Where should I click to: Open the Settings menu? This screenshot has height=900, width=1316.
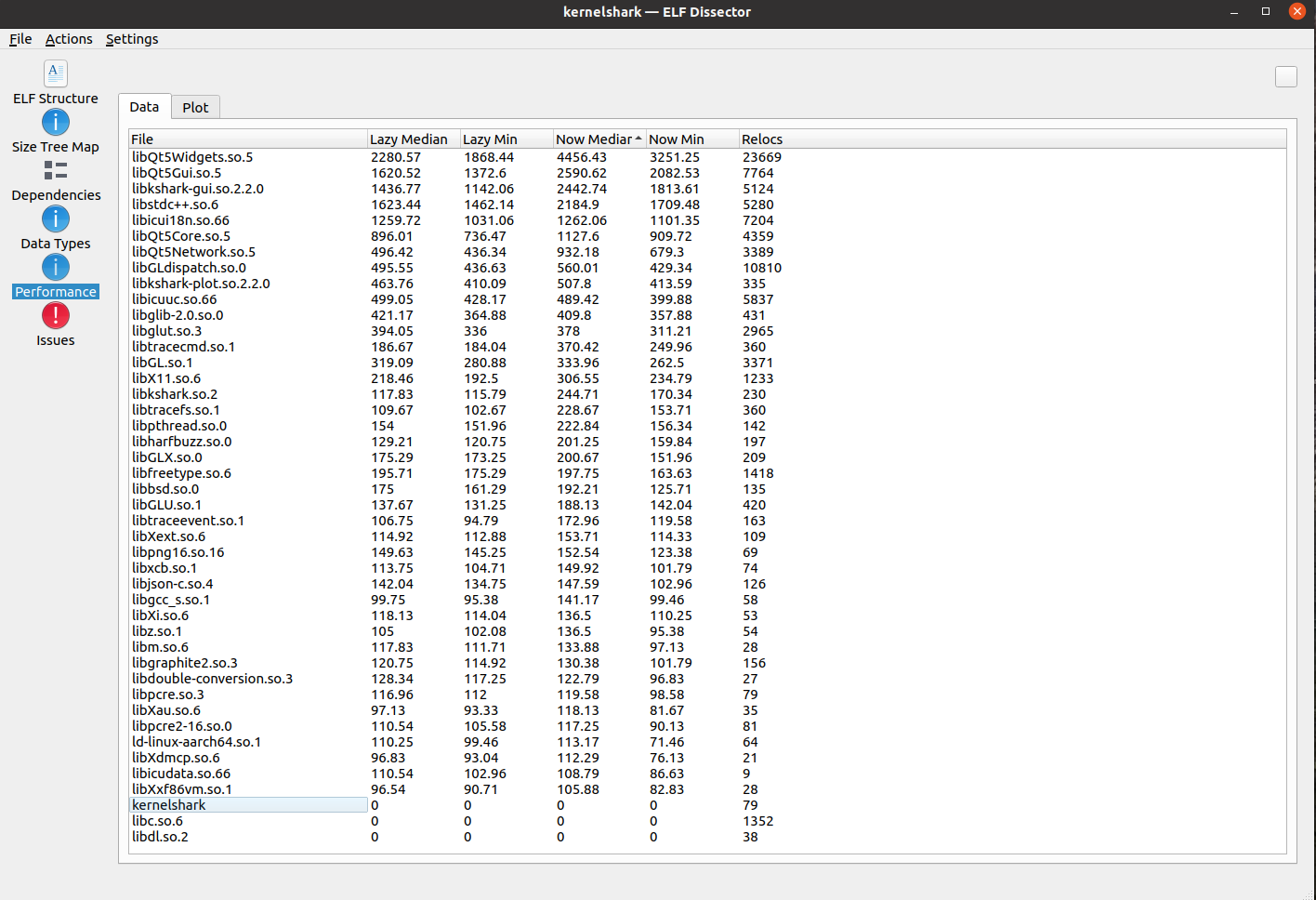tap(132, 39)
